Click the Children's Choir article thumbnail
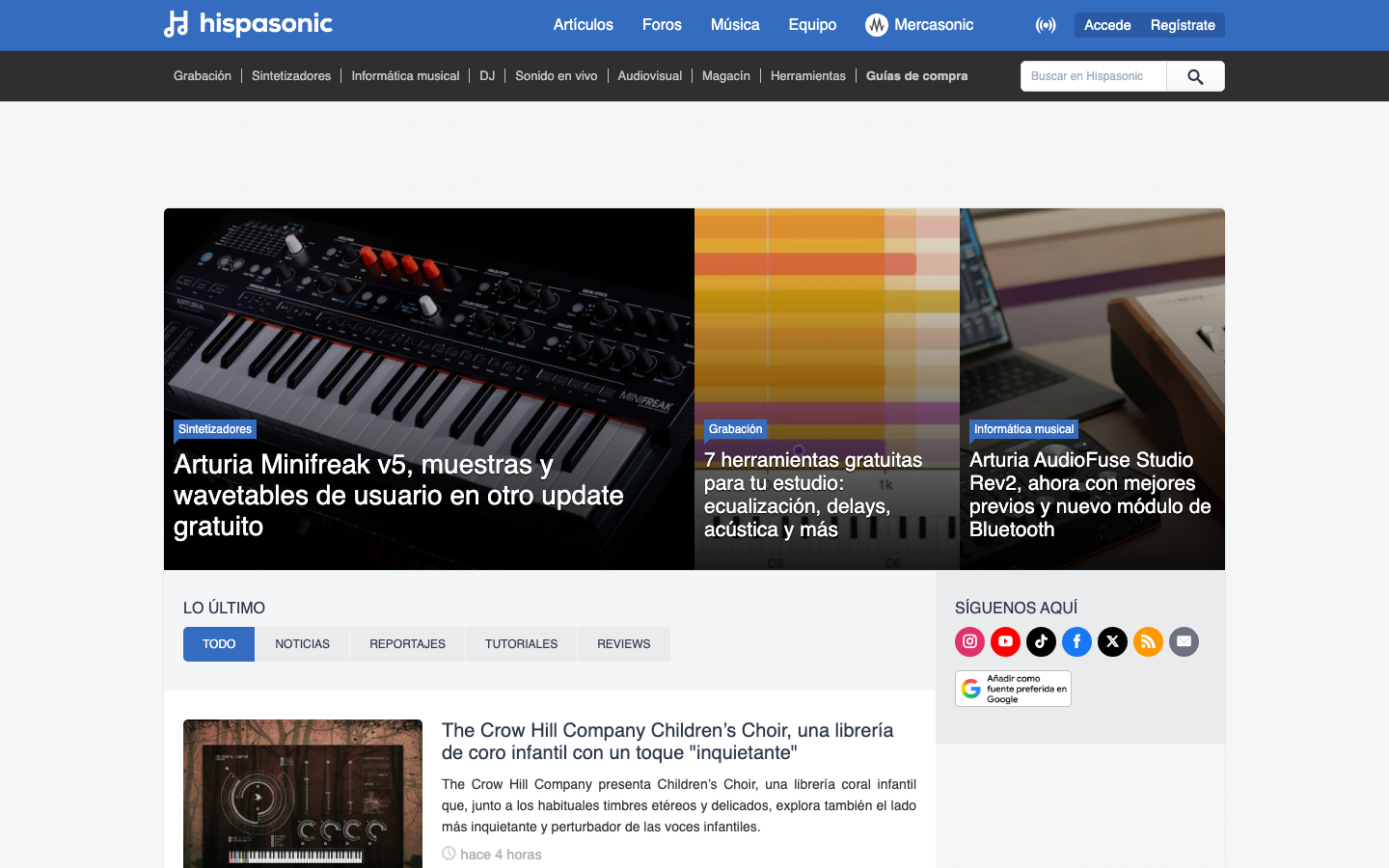The image size is (1389, 868). click(x=303, y=794)
